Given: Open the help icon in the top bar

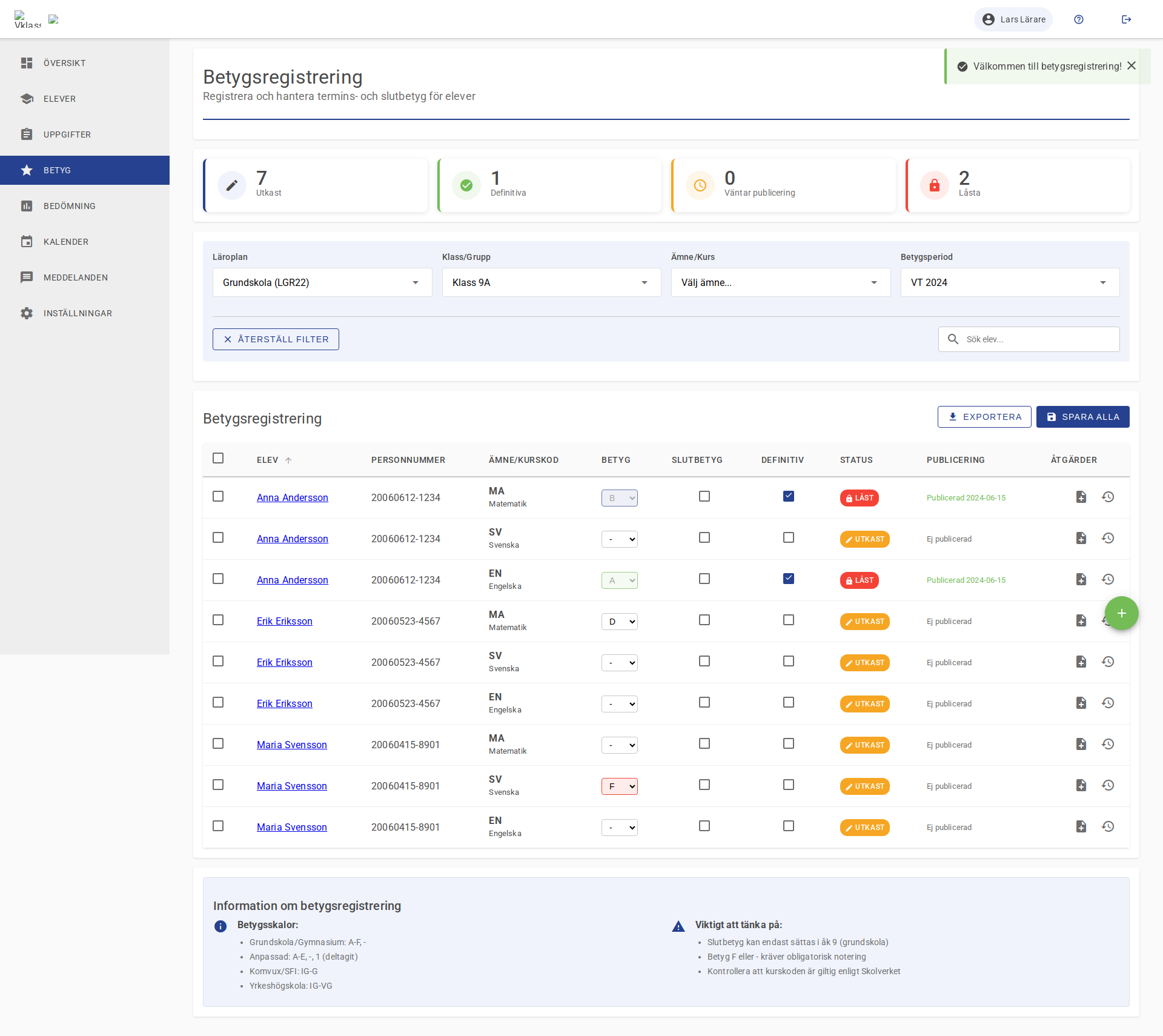Looking at the screenshot, I should coord(1079,19).
